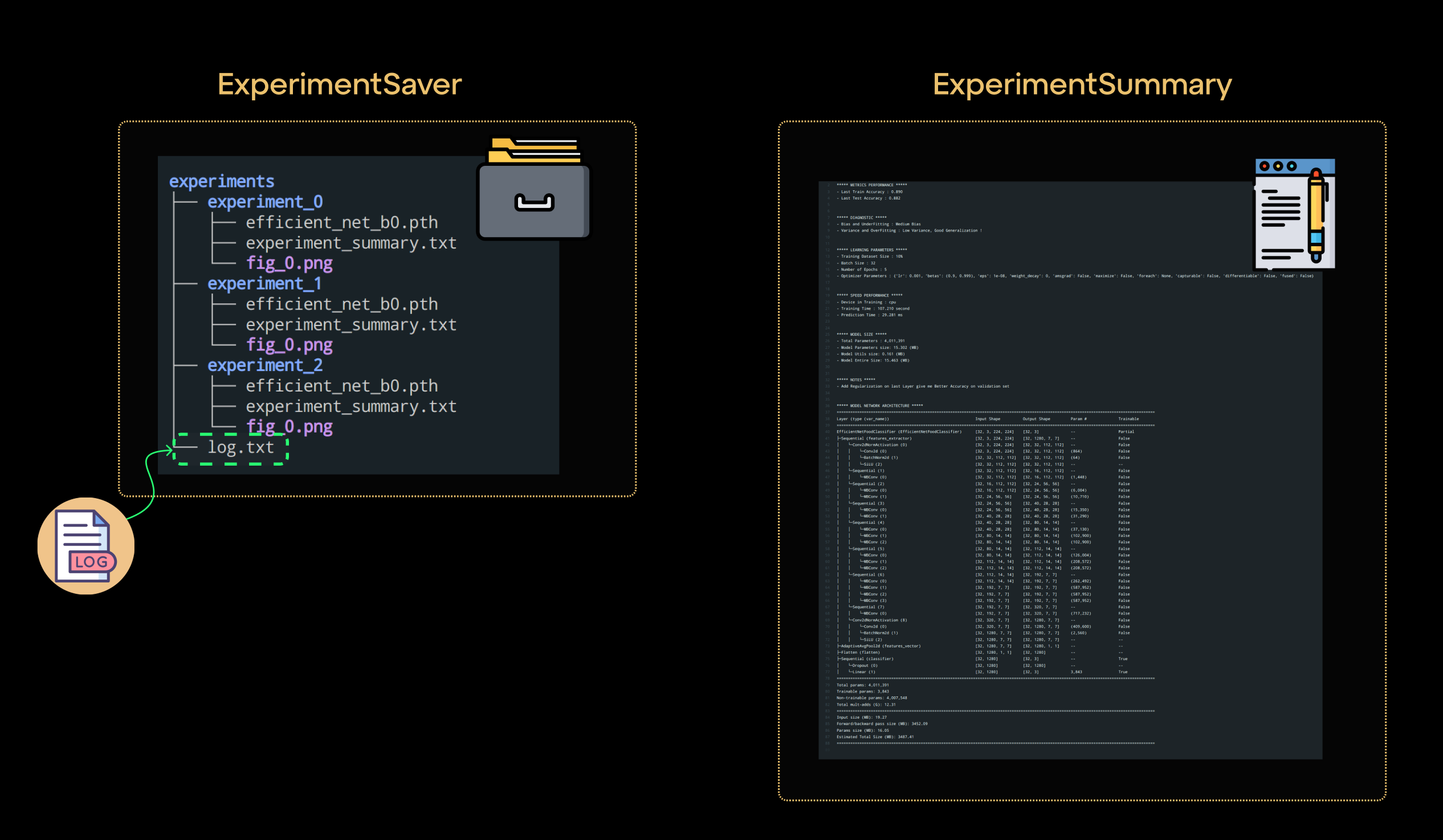Click the yellow folders atop the drawer
This screenshot has width=1443, height=840.
click(x=535, y=150)
